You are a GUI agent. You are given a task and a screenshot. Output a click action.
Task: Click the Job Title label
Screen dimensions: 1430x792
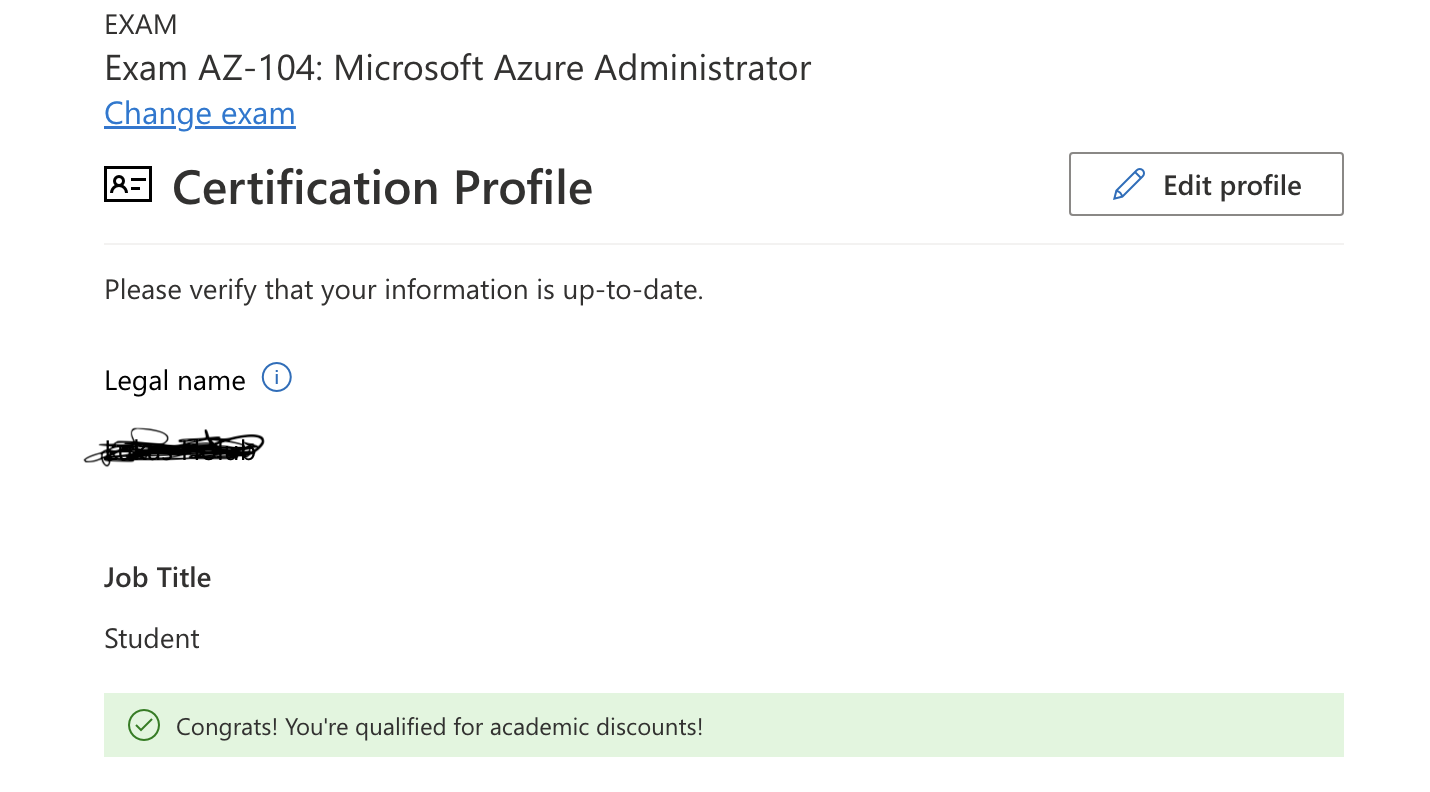click(158, 578)
